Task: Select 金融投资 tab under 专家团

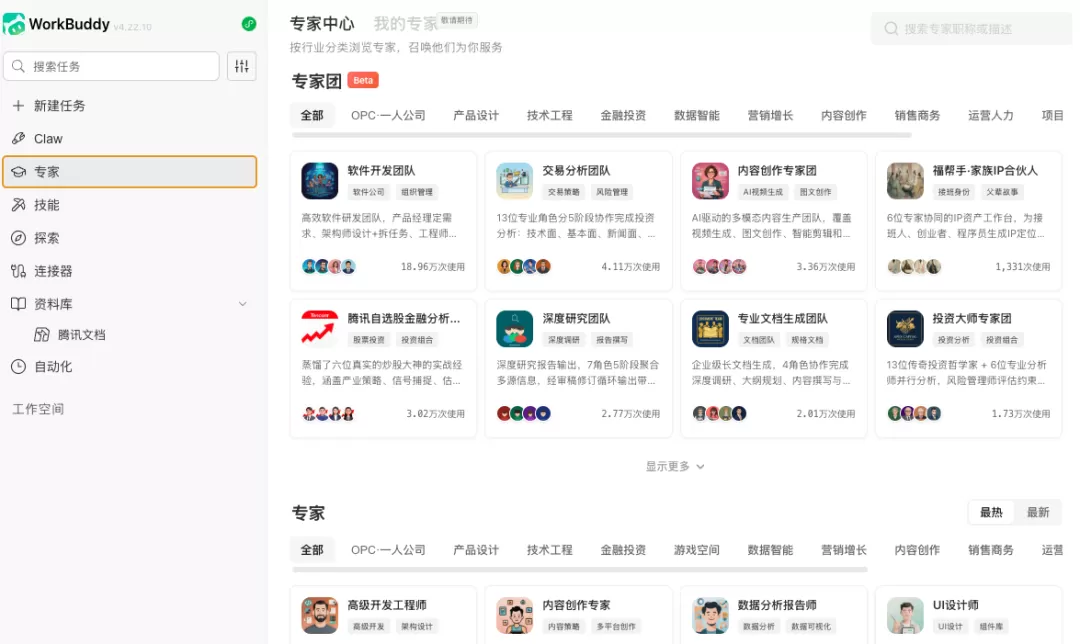Action: 623,115
